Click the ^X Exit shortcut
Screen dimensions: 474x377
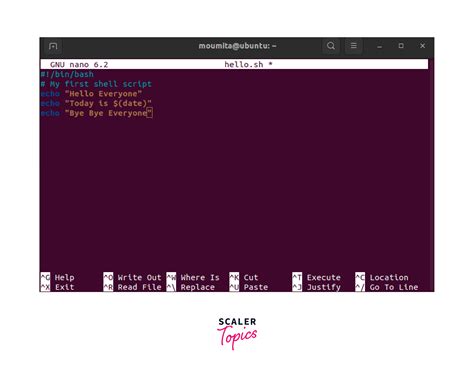pyautogui.click(x=57, y=287)
